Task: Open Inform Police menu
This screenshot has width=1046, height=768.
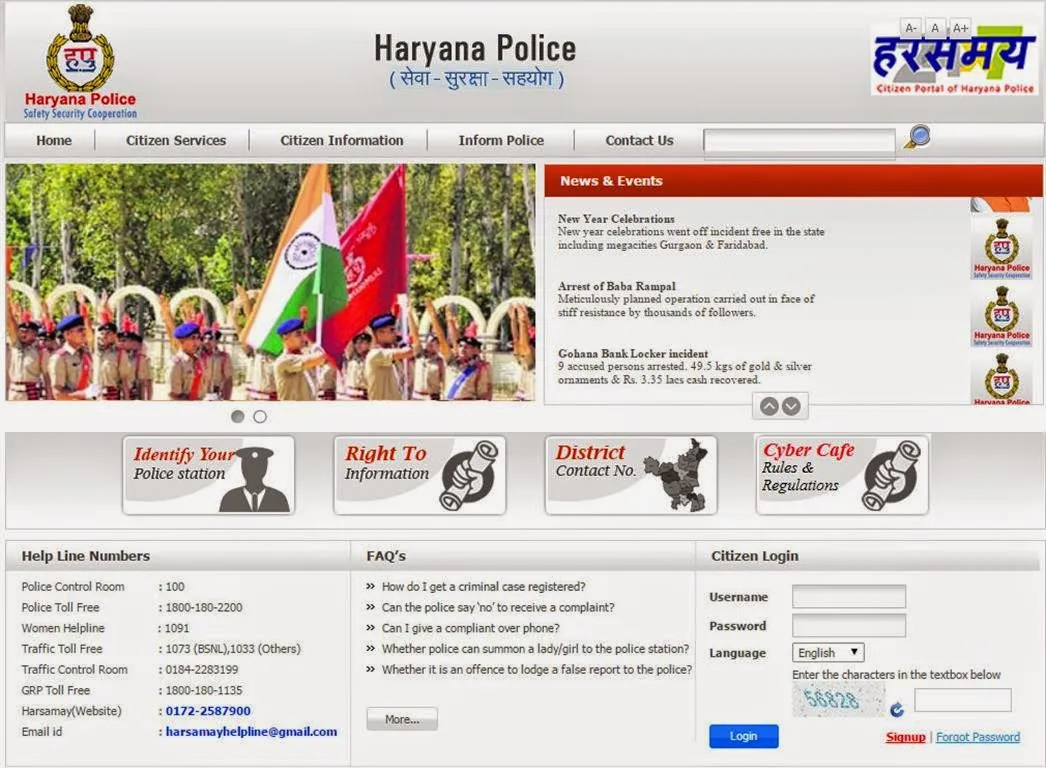Action: (501, 141)
